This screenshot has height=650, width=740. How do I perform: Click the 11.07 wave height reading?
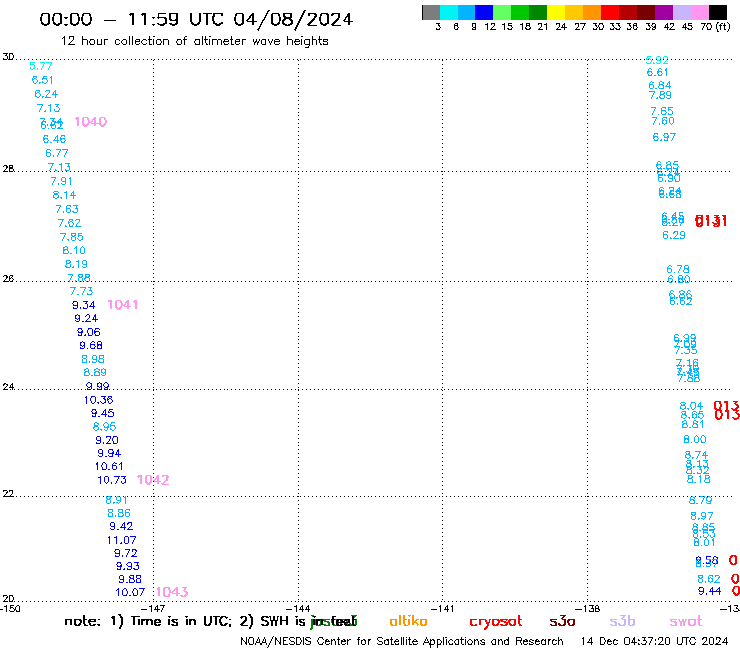point(121,540)
